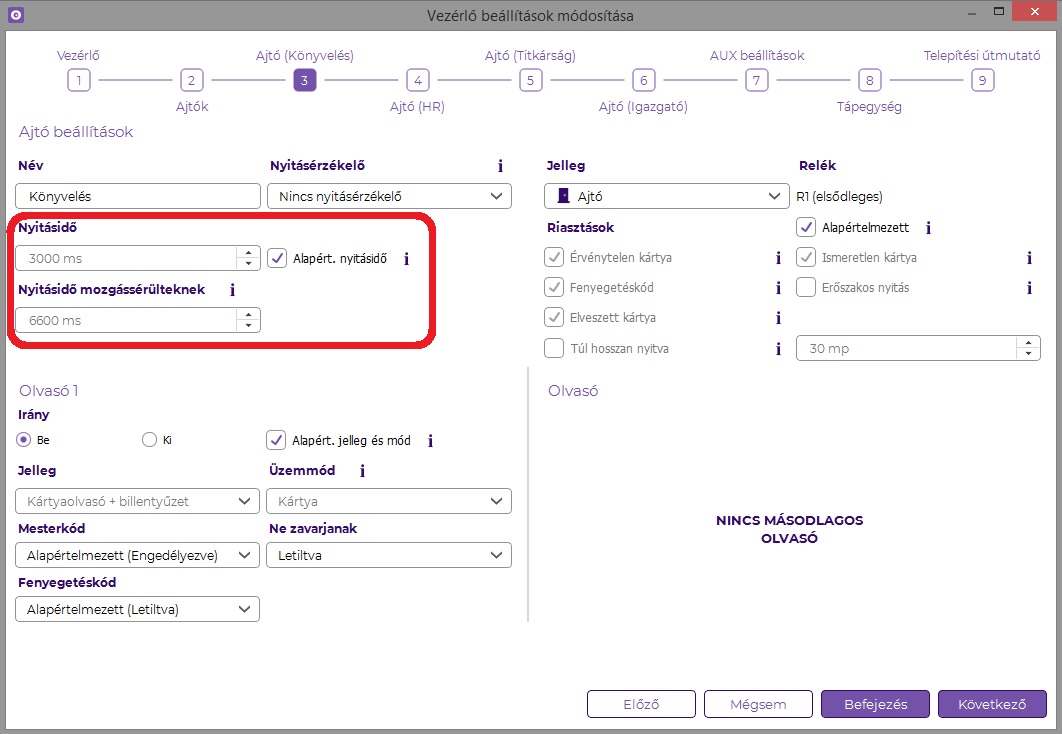
Task: Click the Név field containing Könyvelés
Action: 138,197
